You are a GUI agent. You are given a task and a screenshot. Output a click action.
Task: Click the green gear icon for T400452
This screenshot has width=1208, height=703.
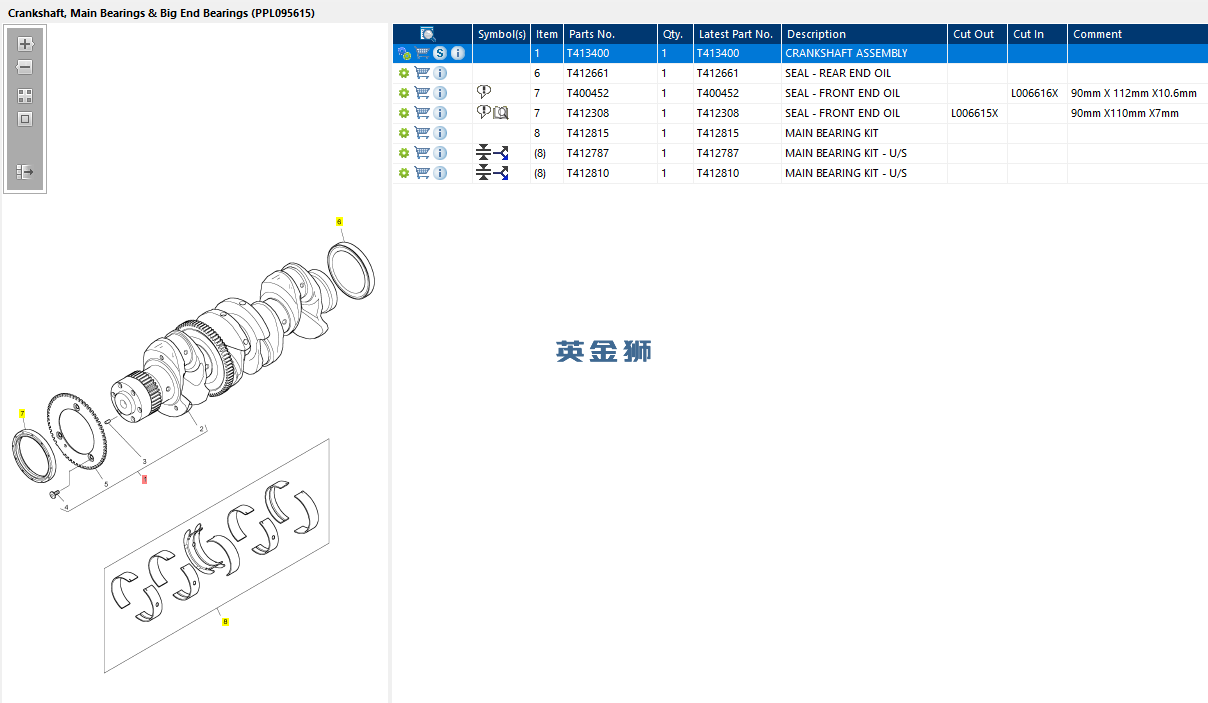[404, 93]
